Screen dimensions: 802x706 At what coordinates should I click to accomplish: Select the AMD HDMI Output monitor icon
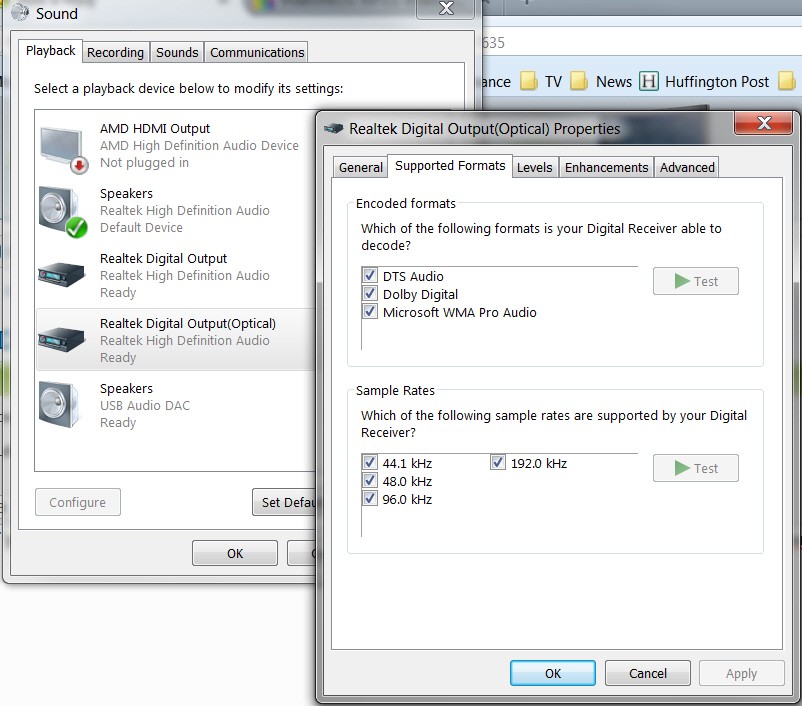pos(63,149)
